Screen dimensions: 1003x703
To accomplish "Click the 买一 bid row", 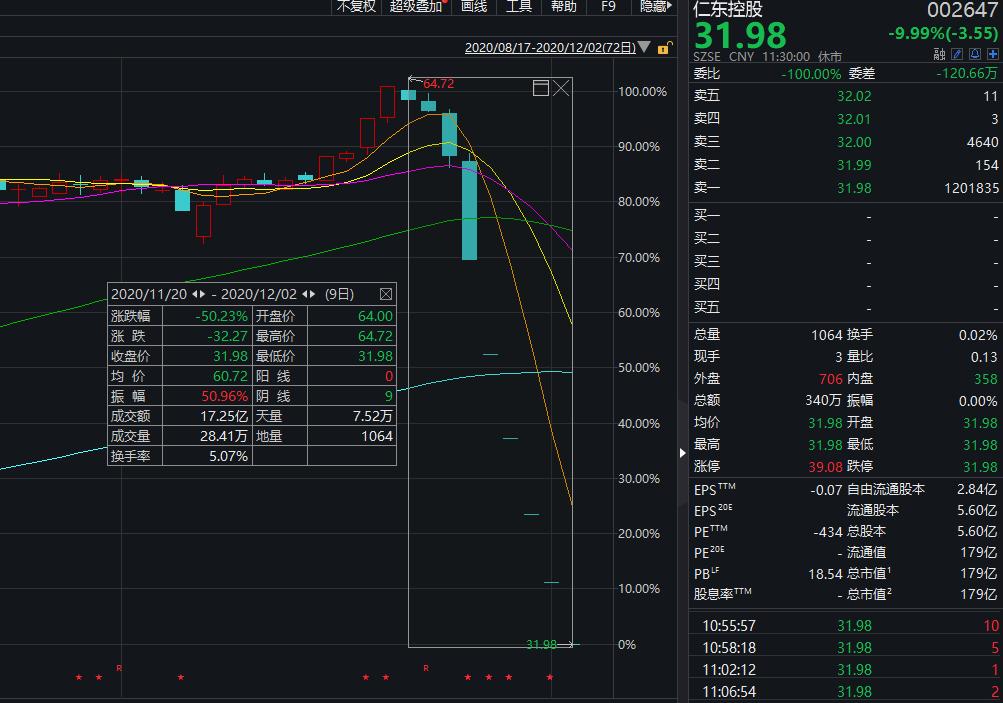I will coord(846,216).
